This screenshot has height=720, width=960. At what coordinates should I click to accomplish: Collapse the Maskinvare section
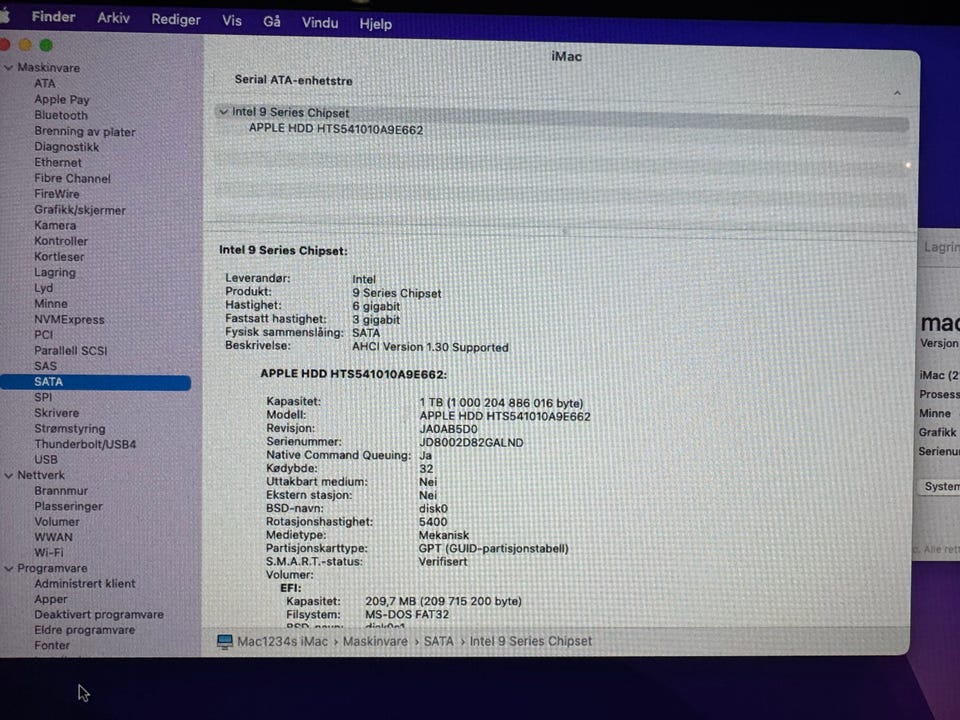(x=9, y=68)
